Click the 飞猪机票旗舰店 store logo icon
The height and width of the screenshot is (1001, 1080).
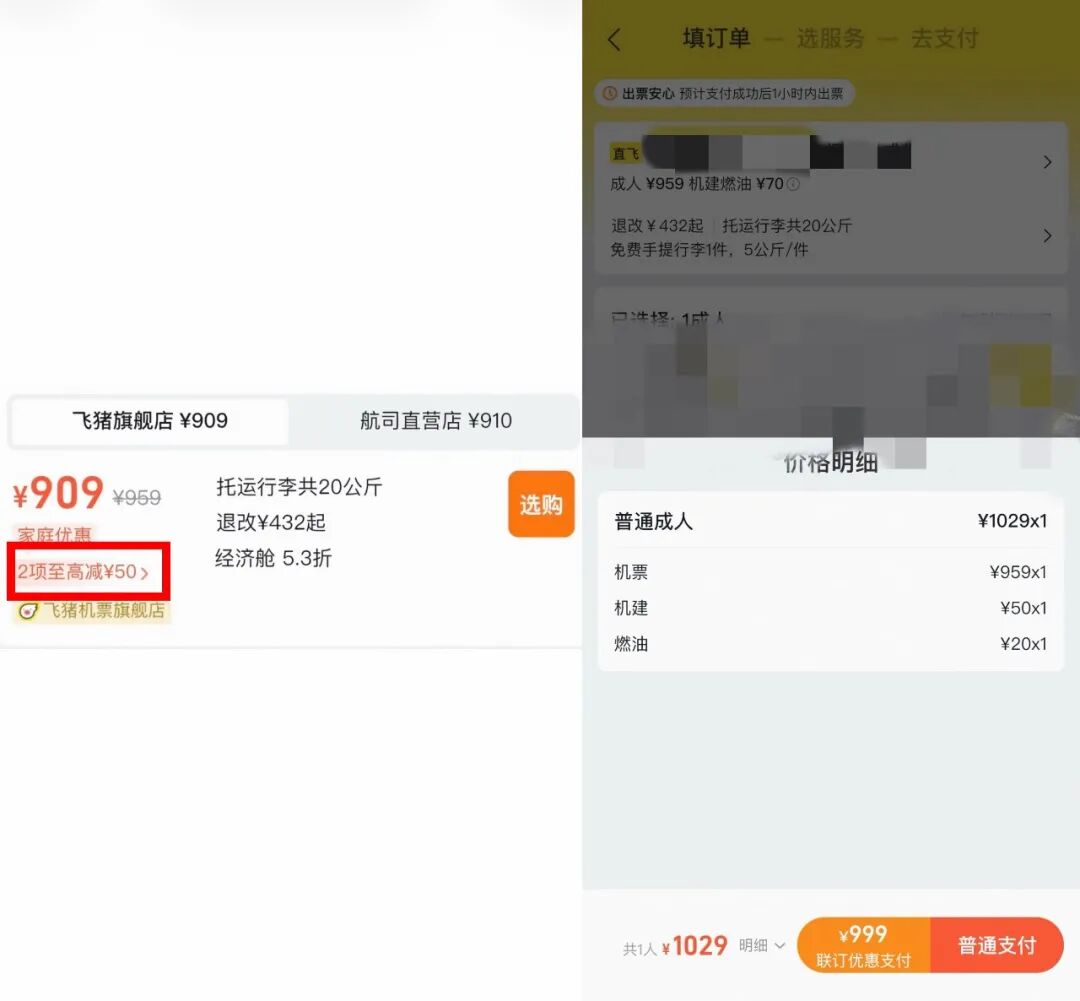[28, 611]
